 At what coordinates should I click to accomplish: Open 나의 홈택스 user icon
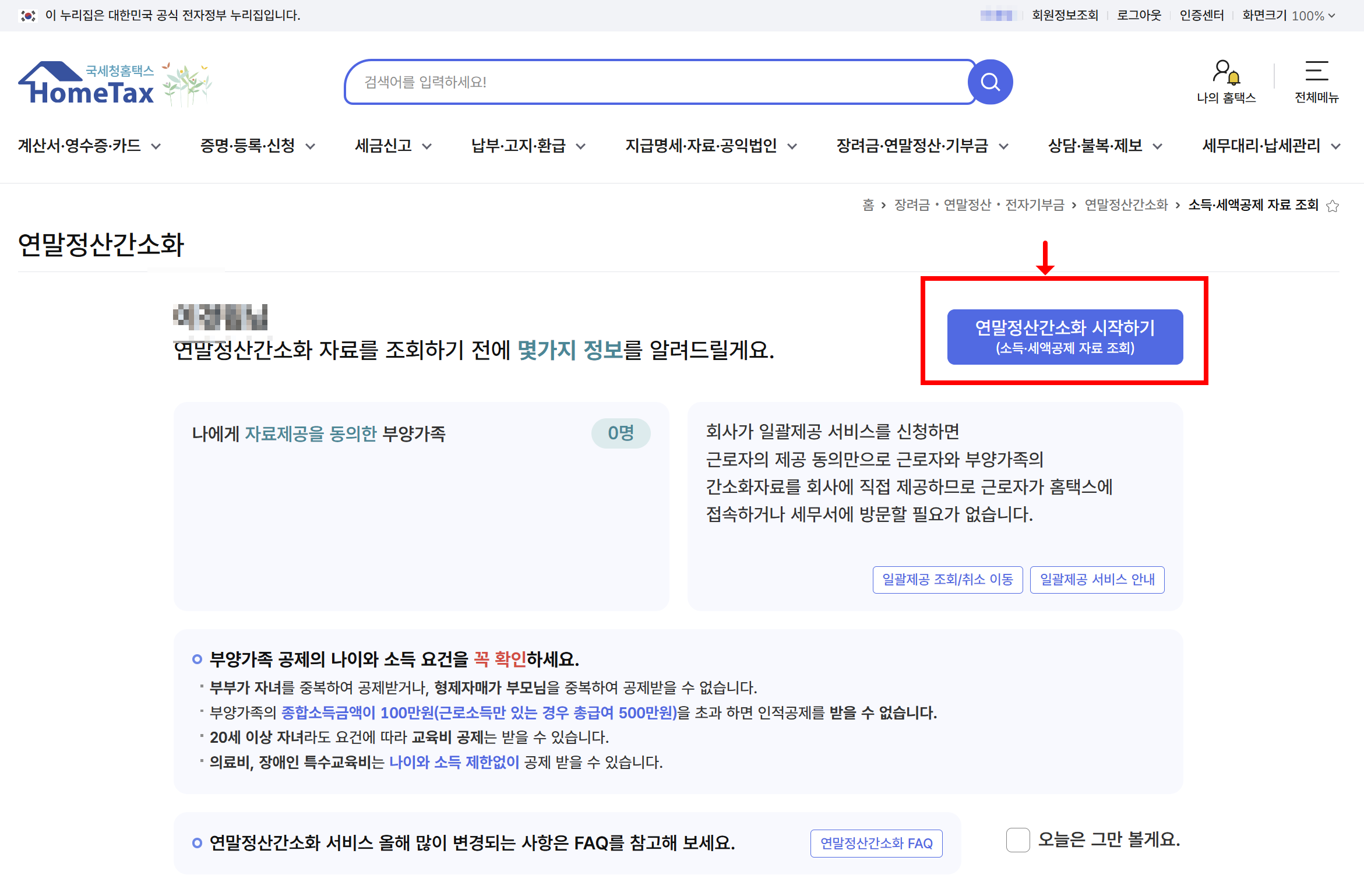1225,73
